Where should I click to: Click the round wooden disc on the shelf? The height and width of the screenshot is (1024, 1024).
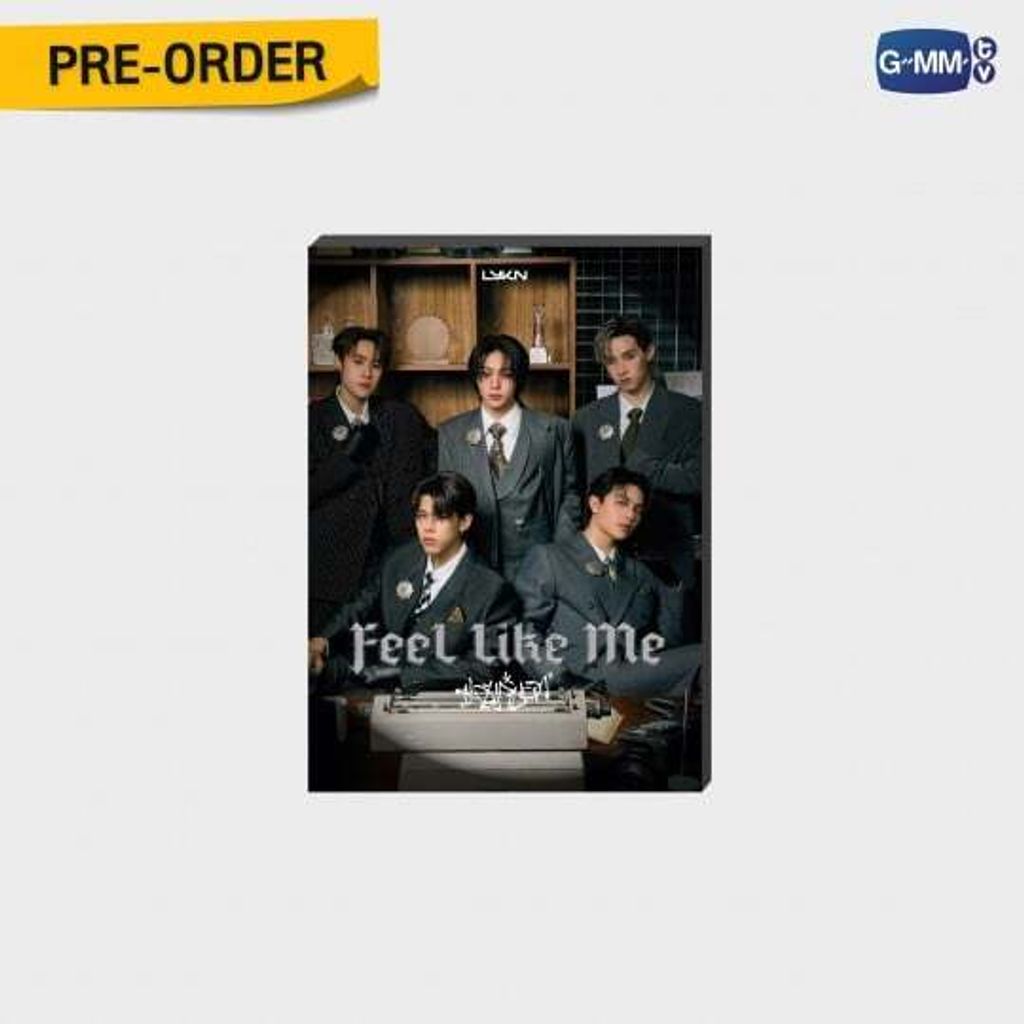click(428, 338)
